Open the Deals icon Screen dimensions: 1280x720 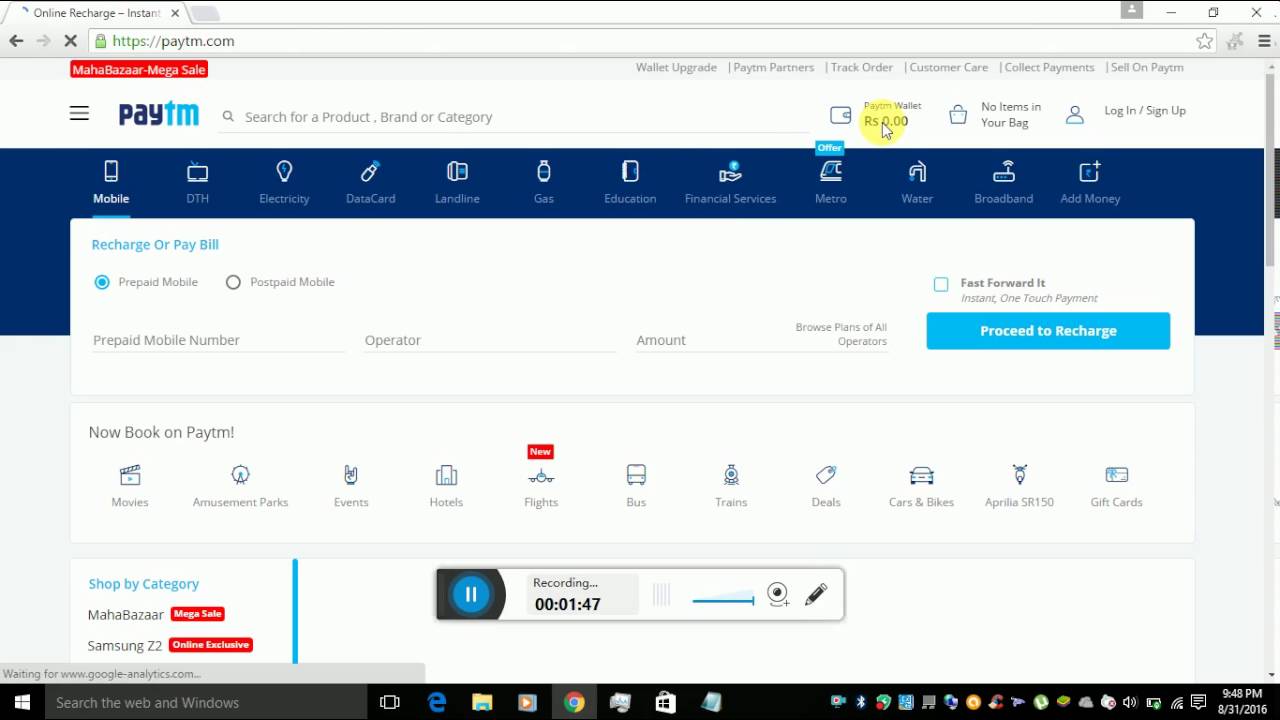coord(826,475)
